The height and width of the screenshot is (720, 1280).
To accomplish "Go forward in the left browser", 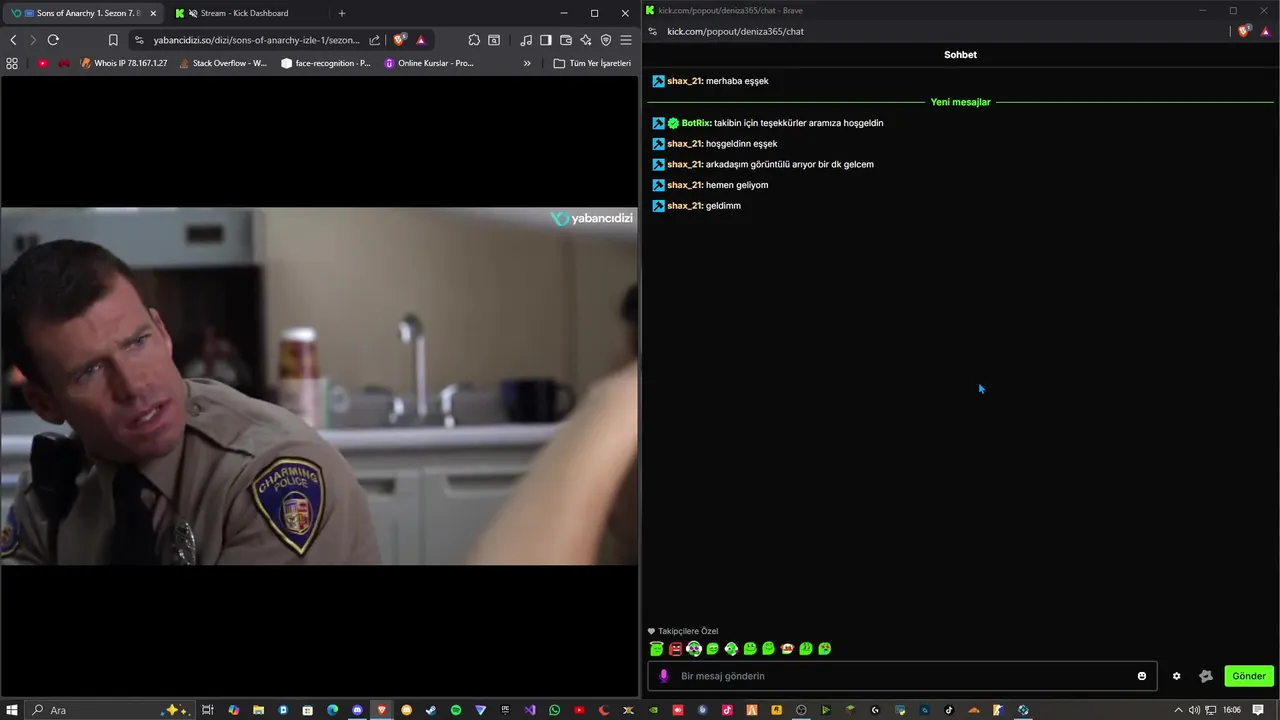I will point(33,40).
